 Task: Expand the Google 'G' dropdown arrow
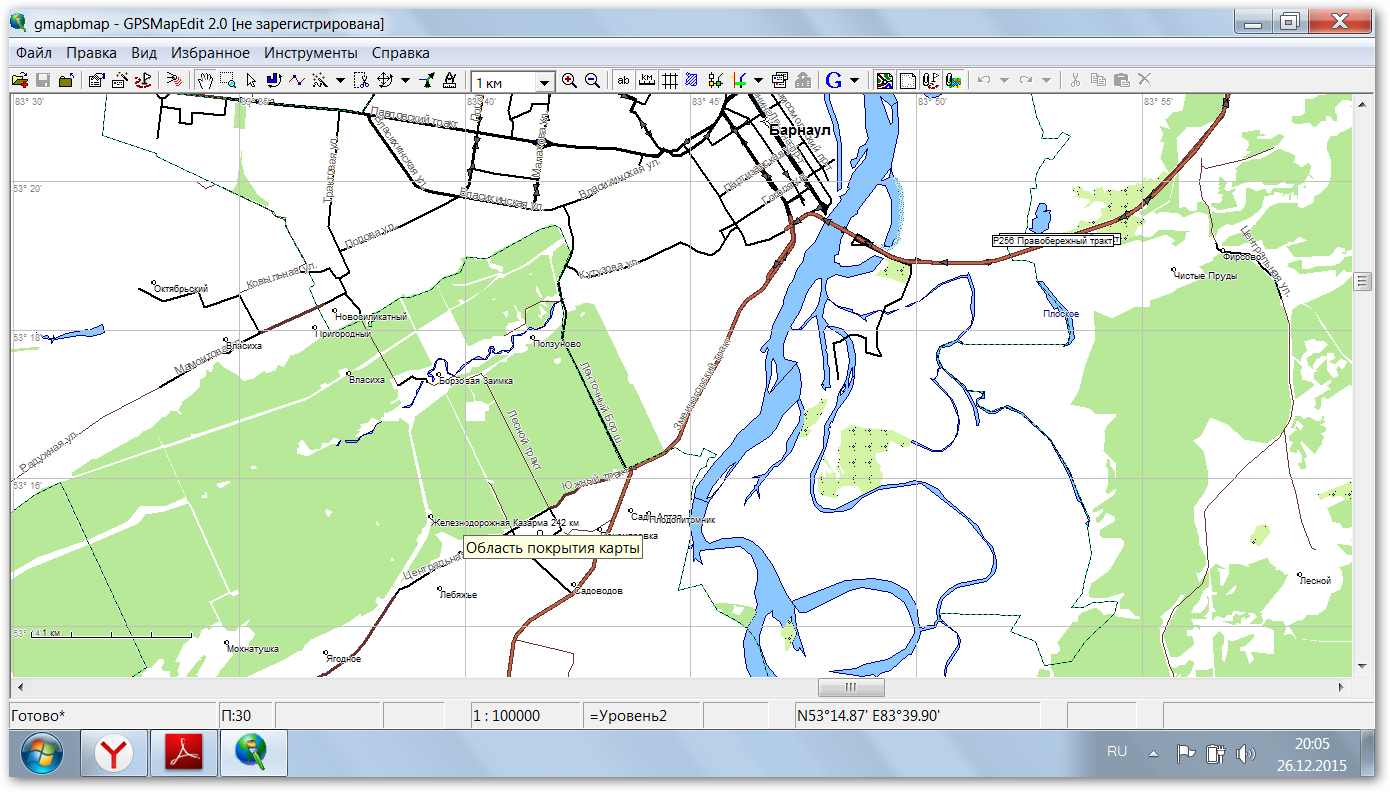(855, 80)
